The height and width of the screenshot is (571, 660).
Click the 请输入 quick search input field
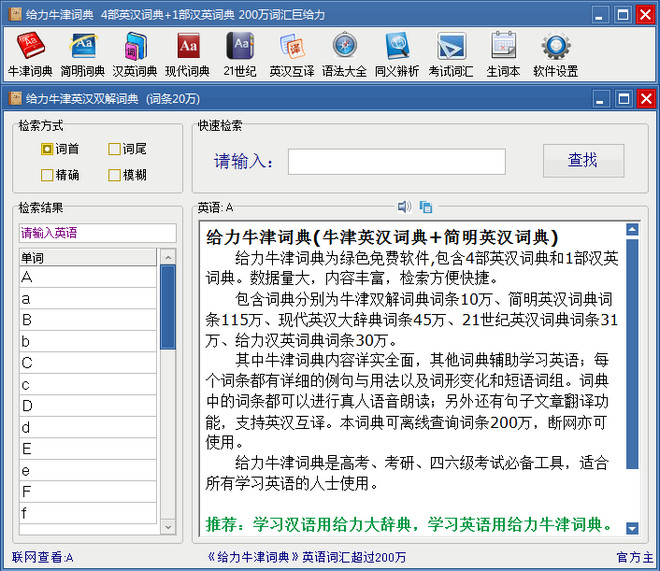point(396,161)
